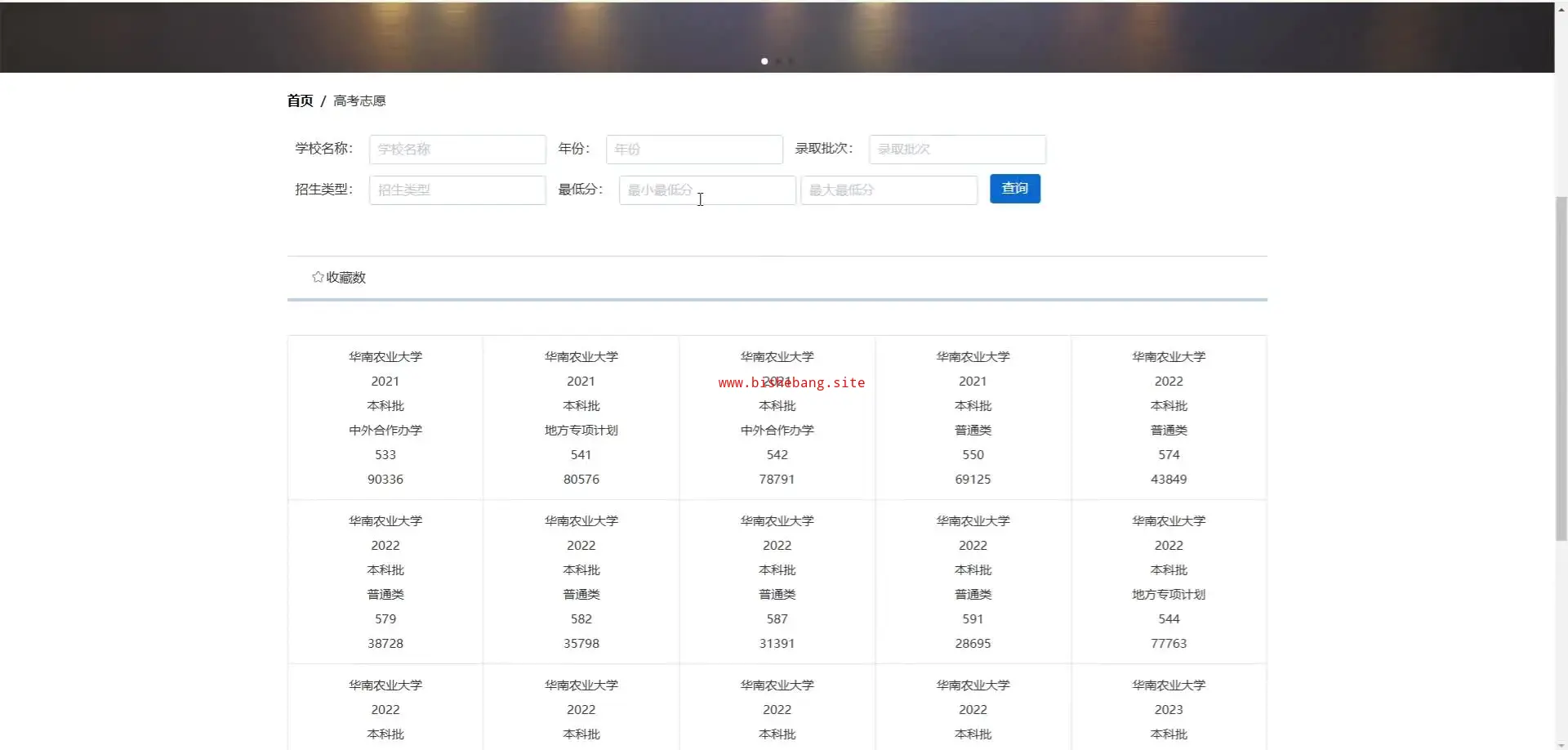The image size is (1568, 750).
Task: Select the first banner carousel dot
Action: [764, 61]
